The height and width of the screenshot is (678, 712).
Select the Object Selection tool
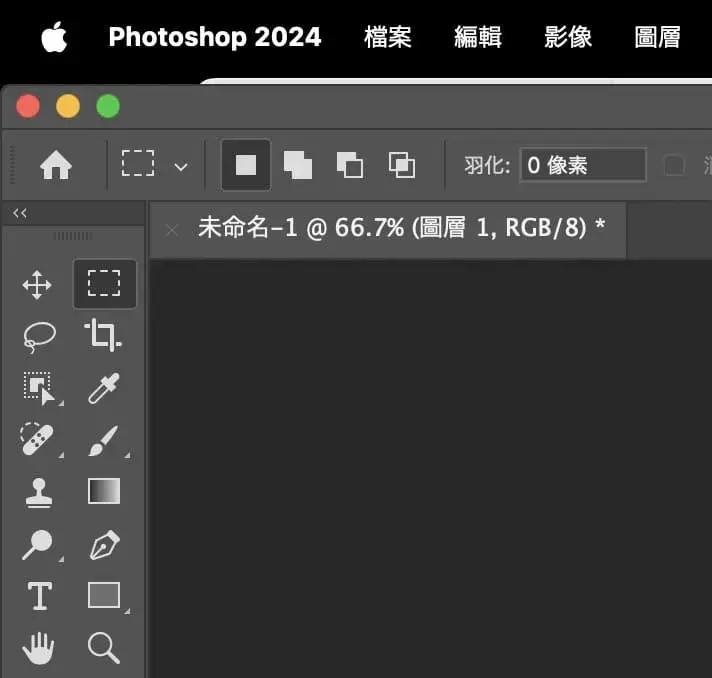(40, 388)
